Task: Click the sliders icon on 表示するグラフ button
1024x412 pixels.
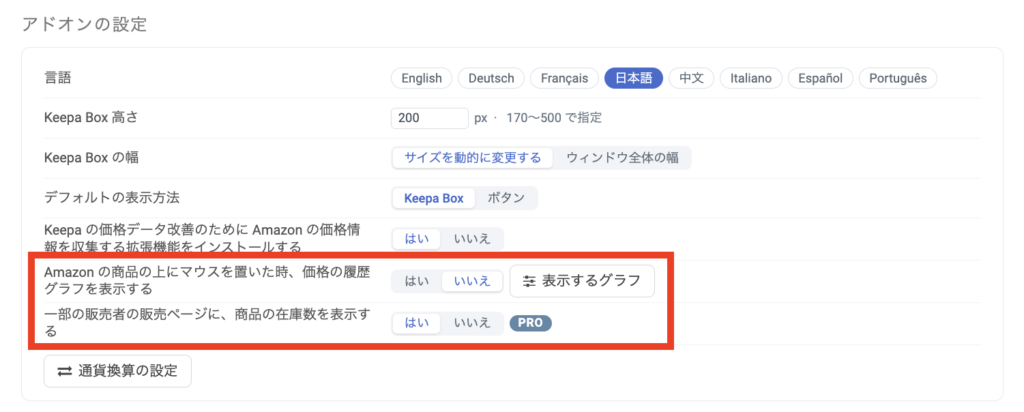Action: click(530, 281)
